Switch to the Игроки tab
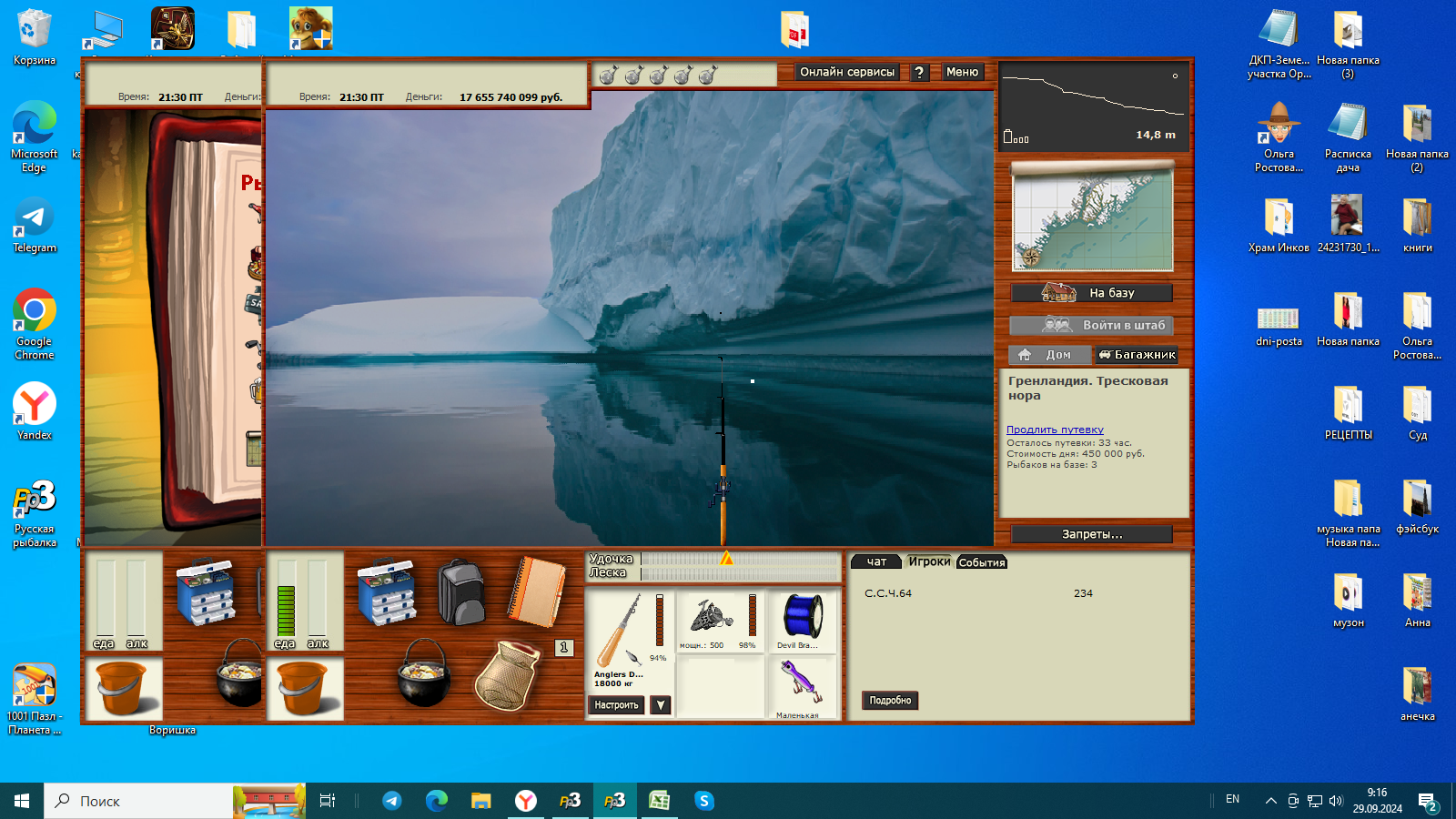Viewport: 1456px width, 819px height. 929,561
